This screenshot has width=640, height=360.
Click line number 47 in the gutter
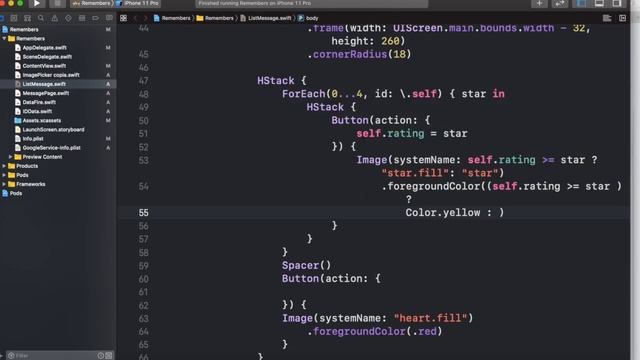pyautogui.click(x=143, y=80)
